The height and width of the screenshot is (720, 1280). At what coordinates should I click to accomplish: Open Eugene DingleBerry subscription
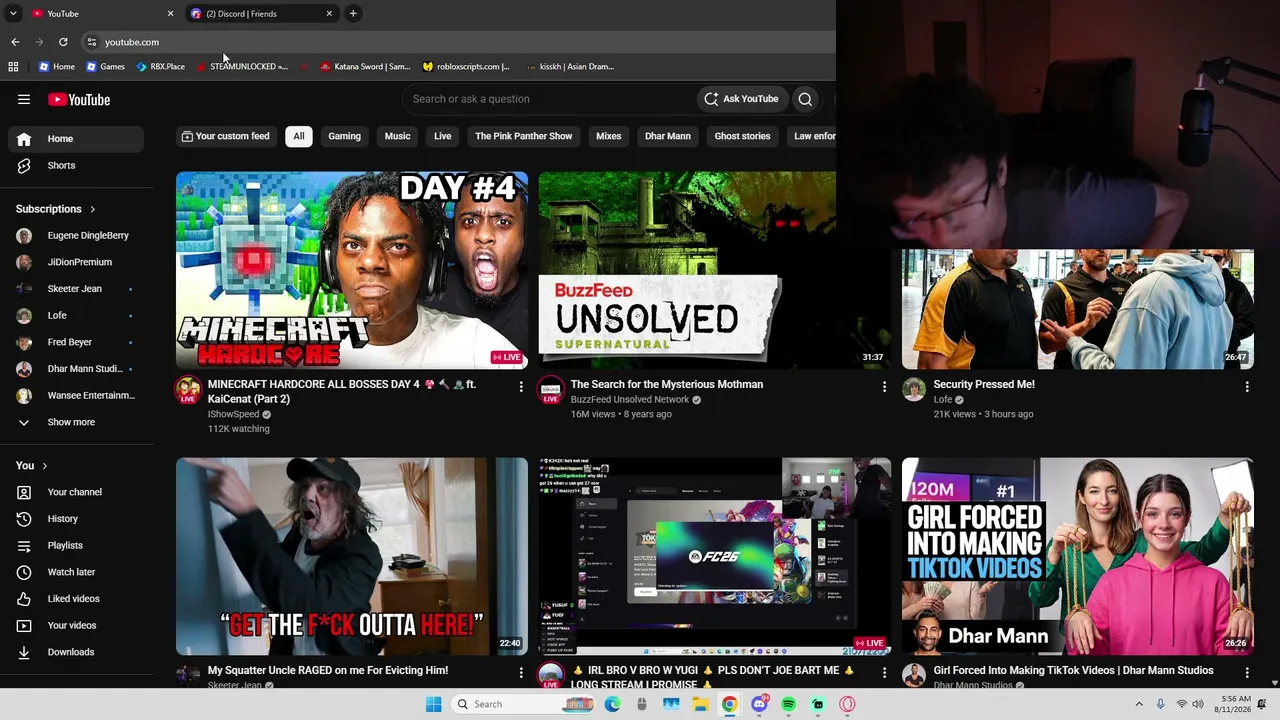(76, 236)
